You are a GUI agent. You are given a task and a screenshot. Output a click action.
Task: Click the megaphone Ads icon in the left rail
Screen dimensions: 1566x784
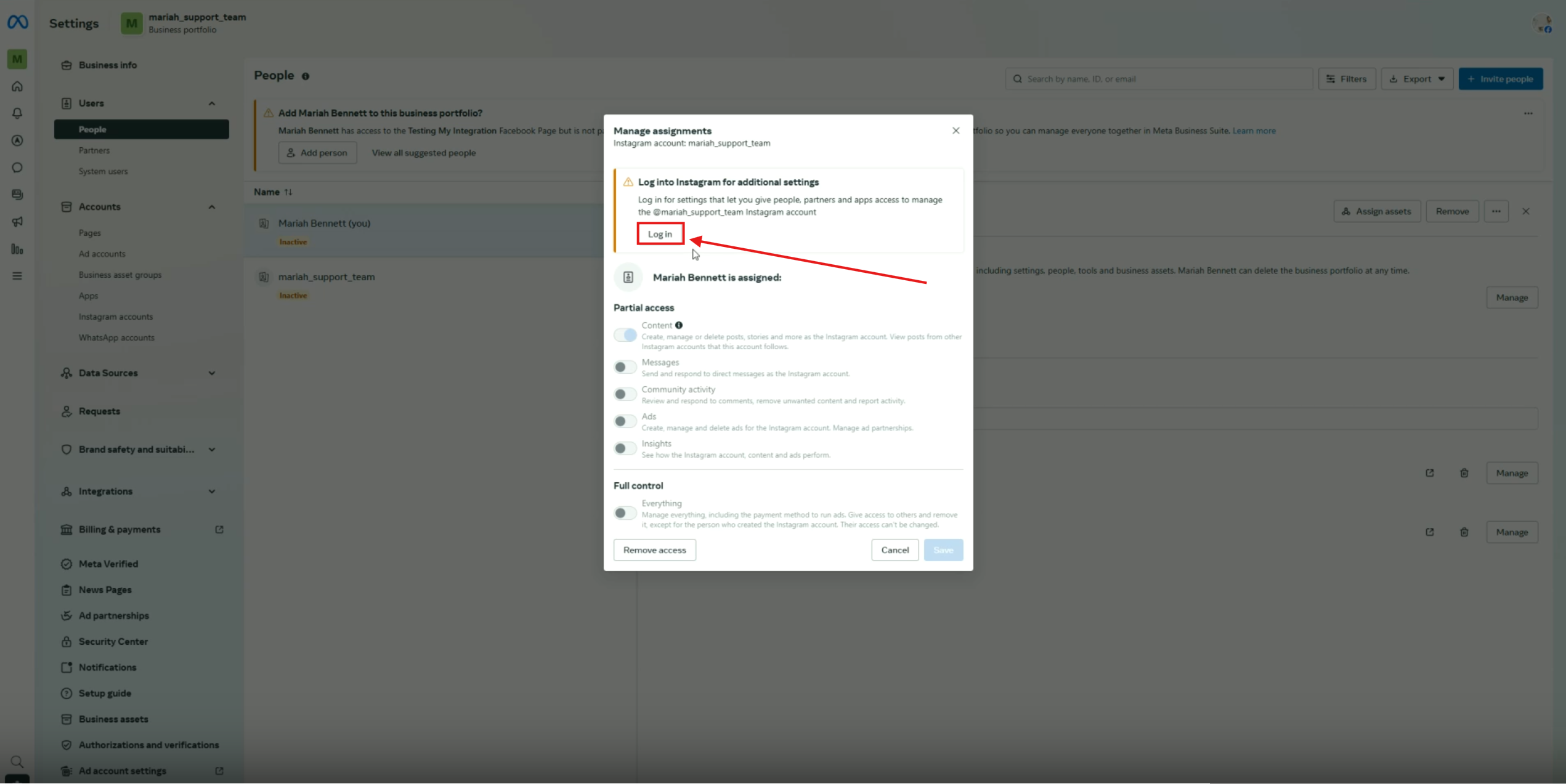click(x=17, y=222)
